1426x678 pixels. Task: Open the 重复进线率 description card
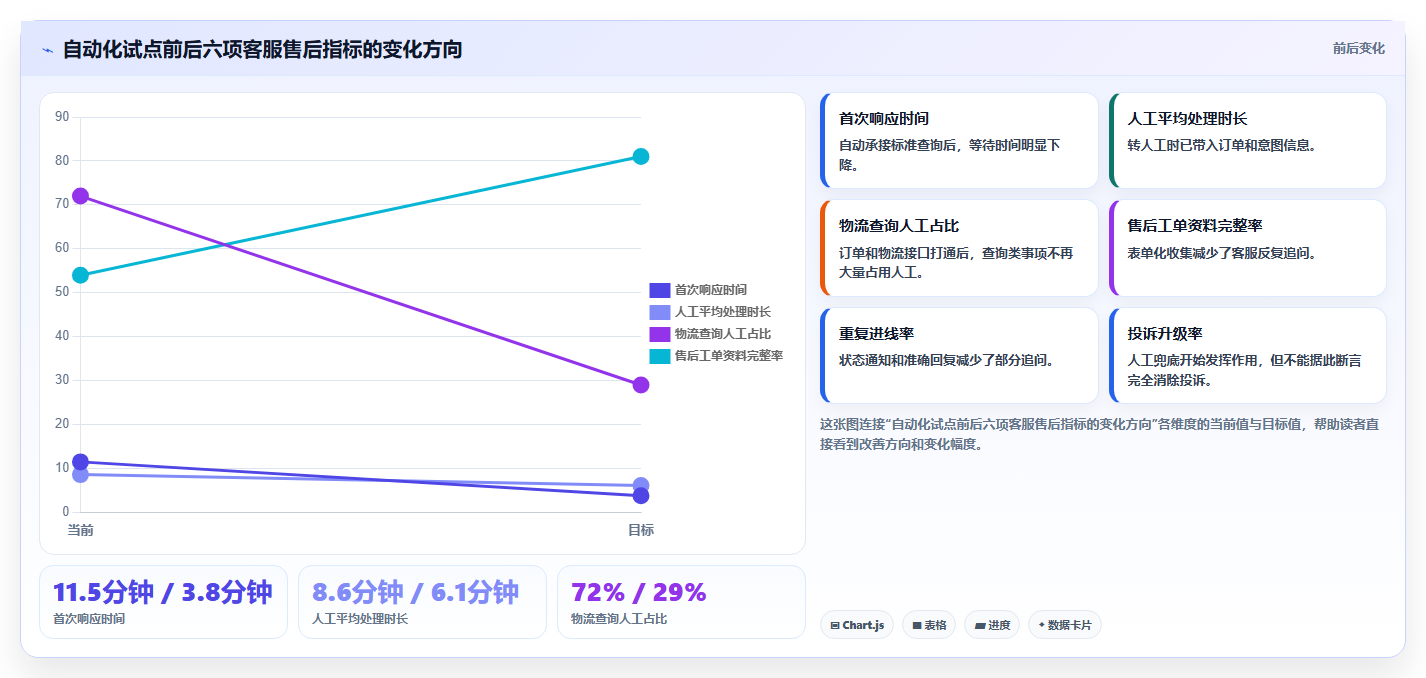(959, 355)
